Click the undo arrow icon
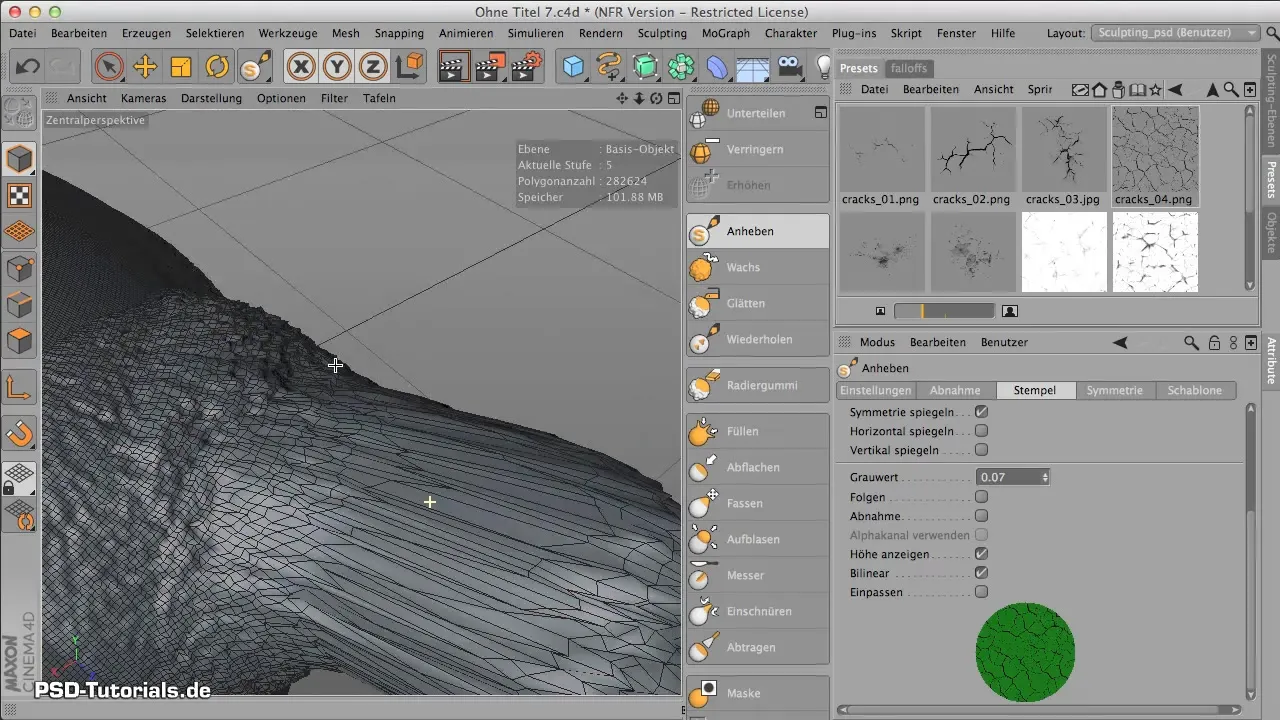This screenshot has height=720, width=1280. [27, 67]
